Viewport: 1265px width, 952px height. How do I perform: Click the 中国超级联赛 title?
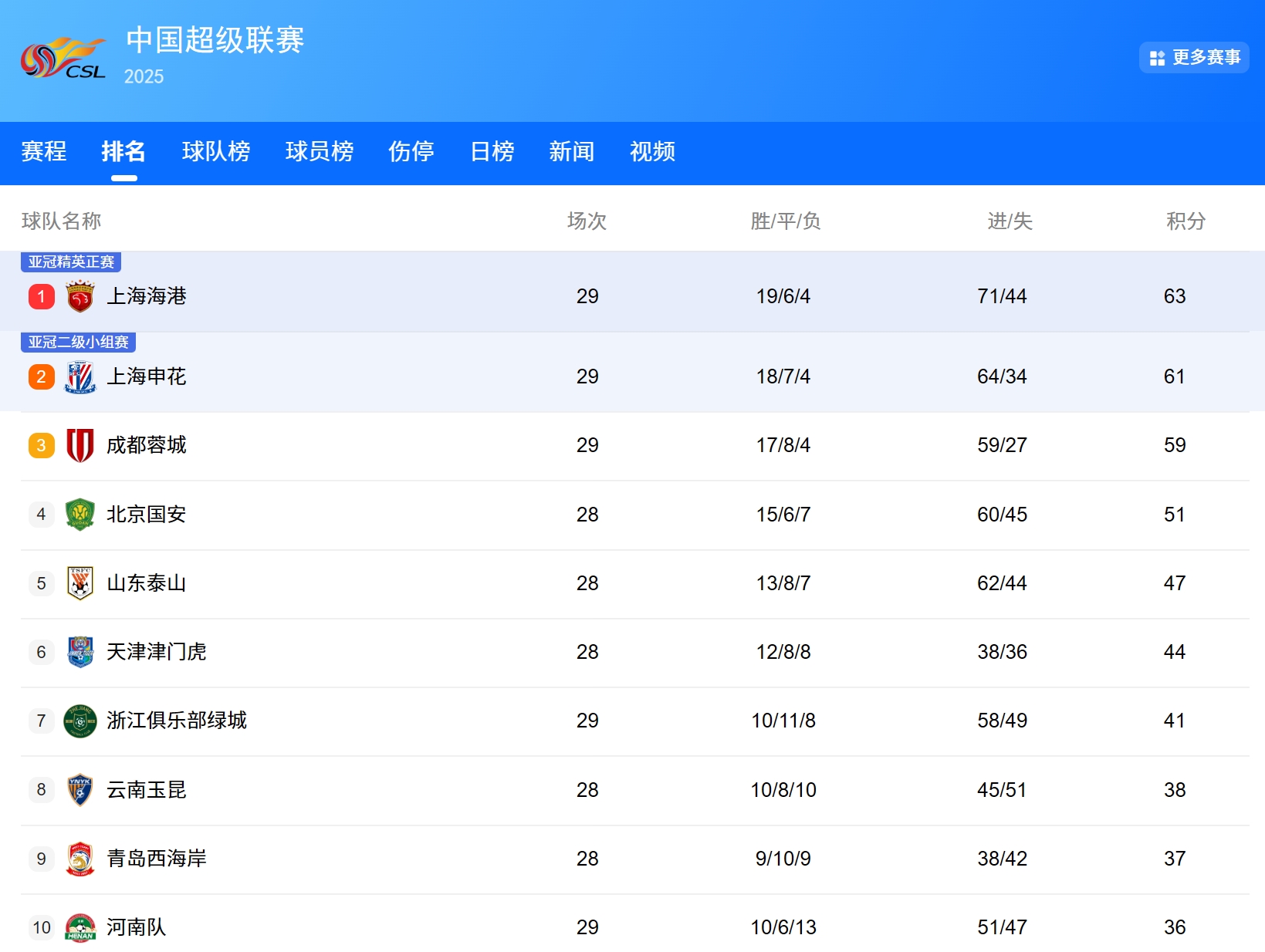click(x=215, y=40)
